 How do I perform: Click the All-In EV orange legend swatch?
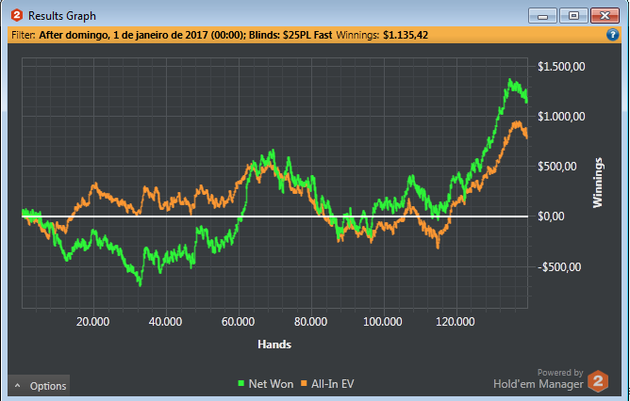tap(304, 383)
